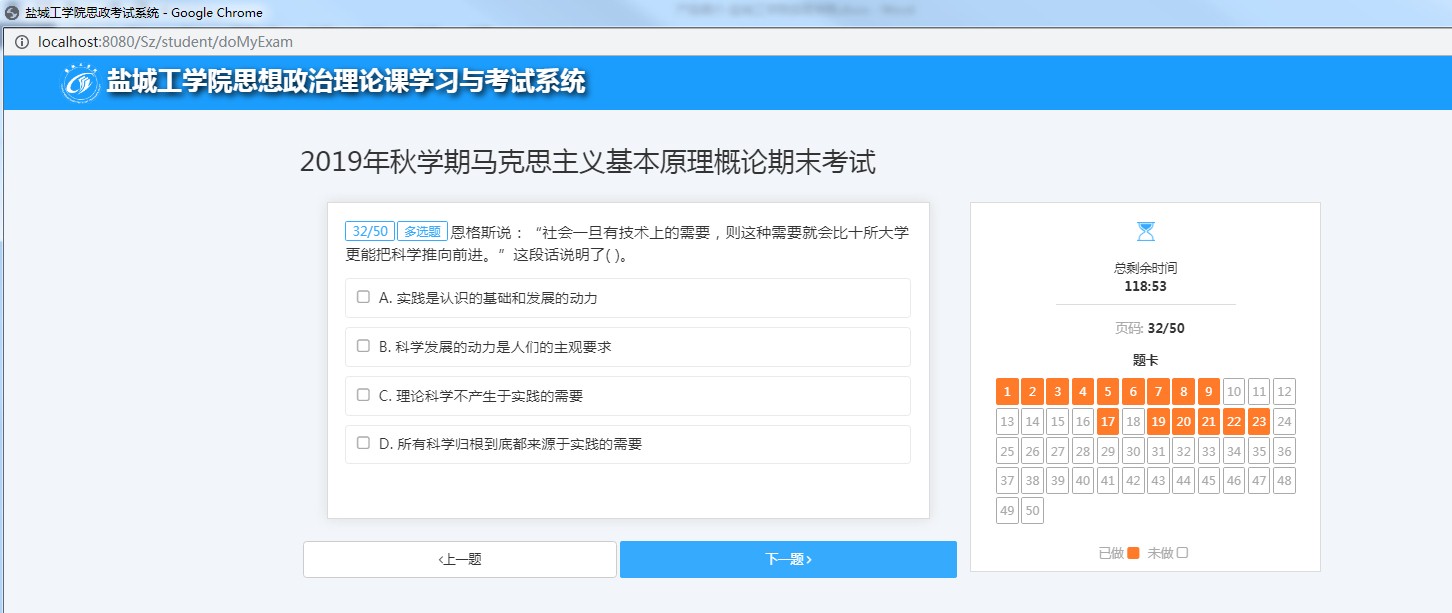
Task: Click the school logo in header
Action: (x=81, y=83)
